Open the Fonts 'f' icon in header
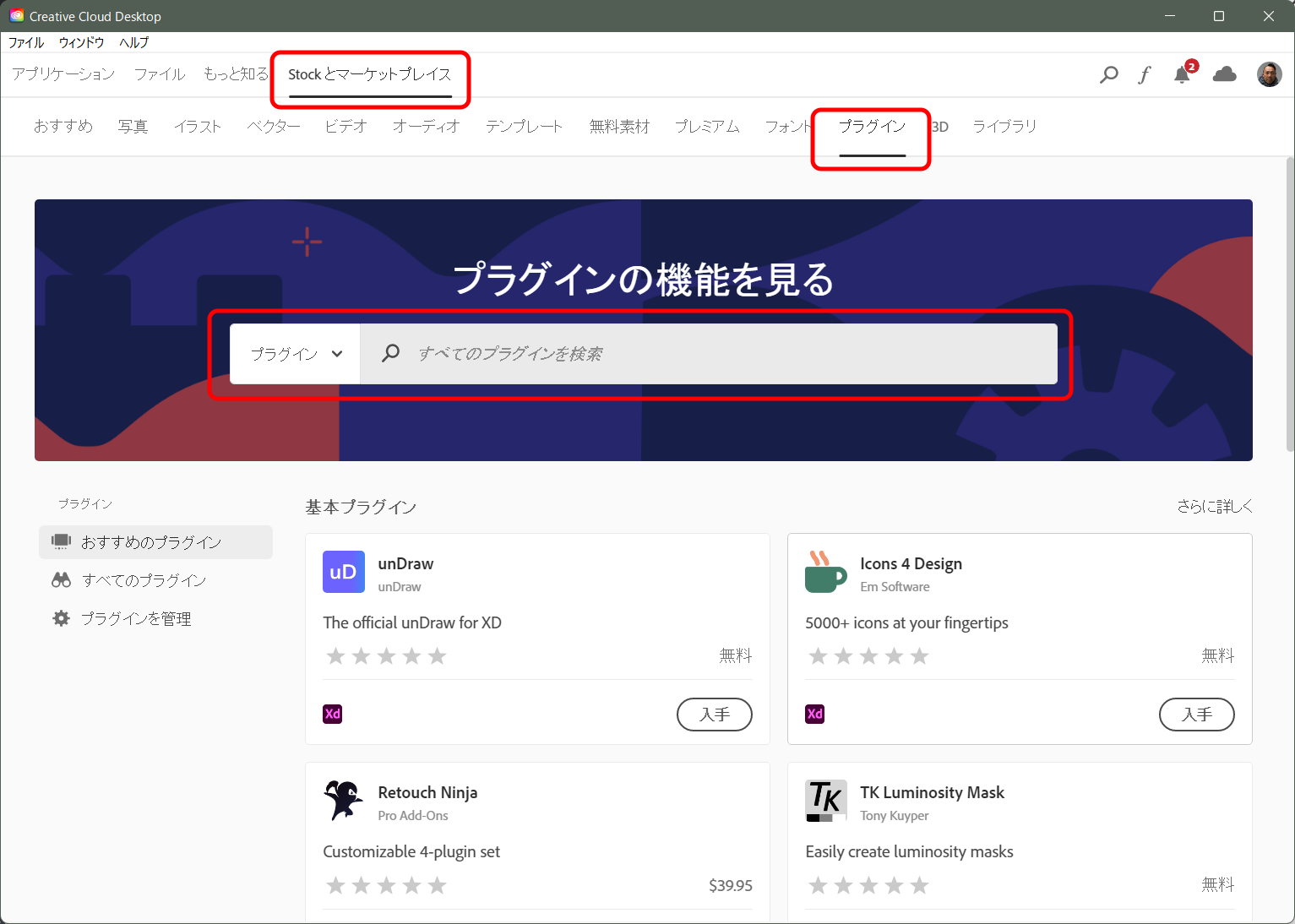 (x=1145, y=75)
